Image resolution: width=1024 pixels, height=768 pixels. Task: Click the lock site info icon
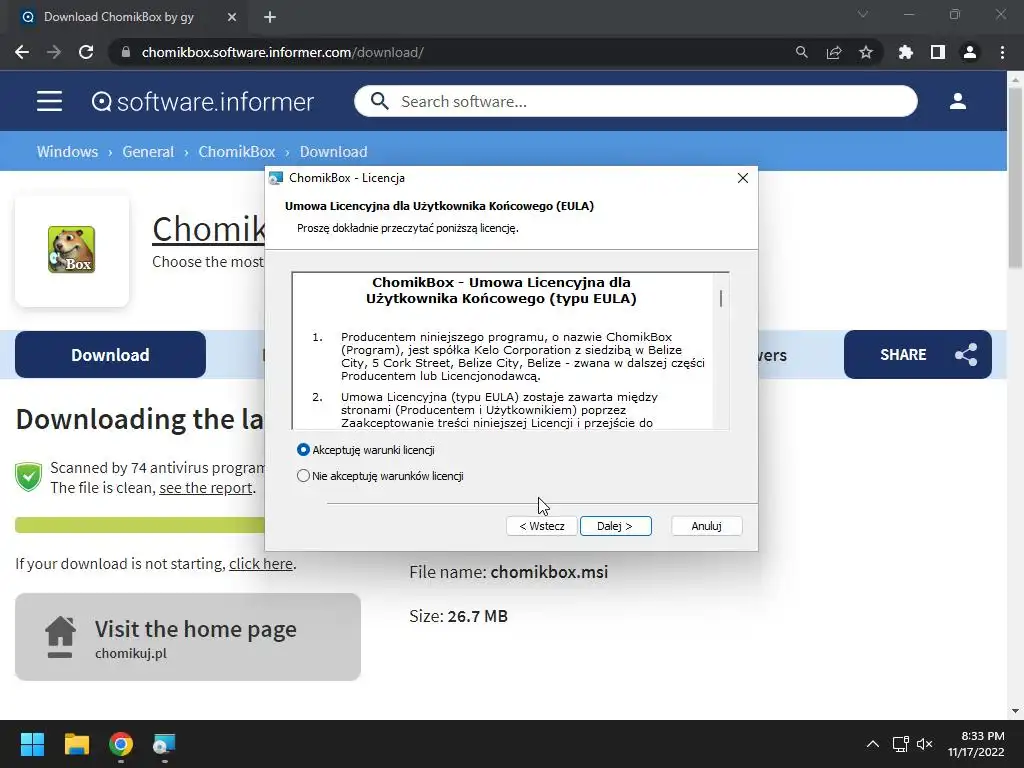pyautogui.click(x=126, y=52)
